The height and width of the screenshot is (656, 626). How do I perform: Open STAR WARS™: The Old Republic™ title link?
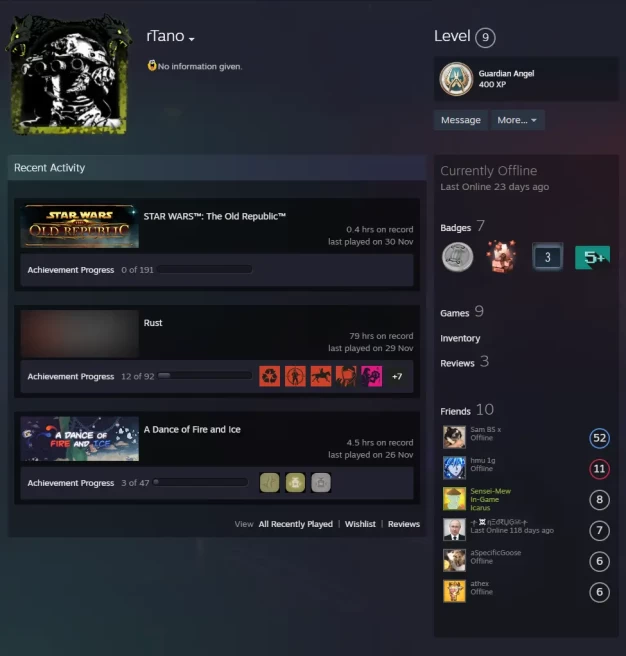[x=215, y=216]
